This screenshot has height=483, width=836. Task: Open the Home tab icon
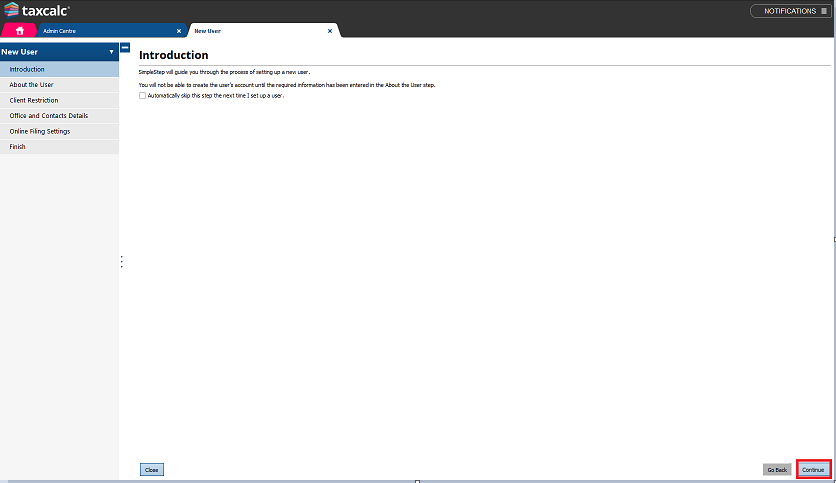19,31
